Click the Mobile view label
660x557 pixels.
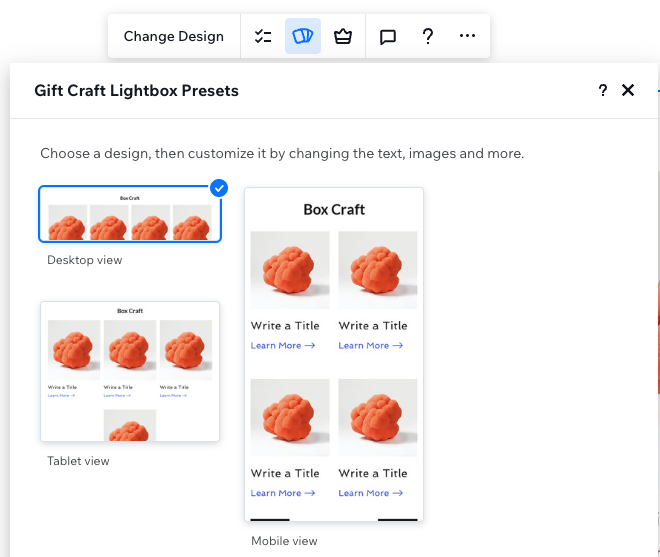(284, 541)
